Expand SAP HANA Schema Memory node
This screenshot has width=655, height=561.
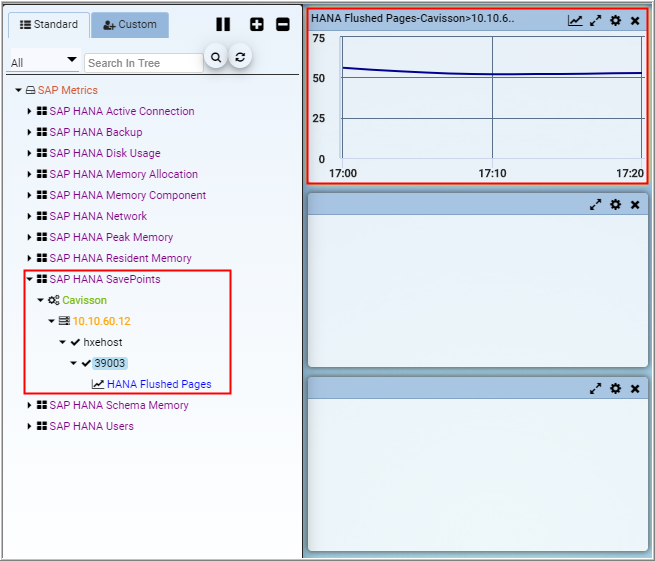(x=29, y=405)
